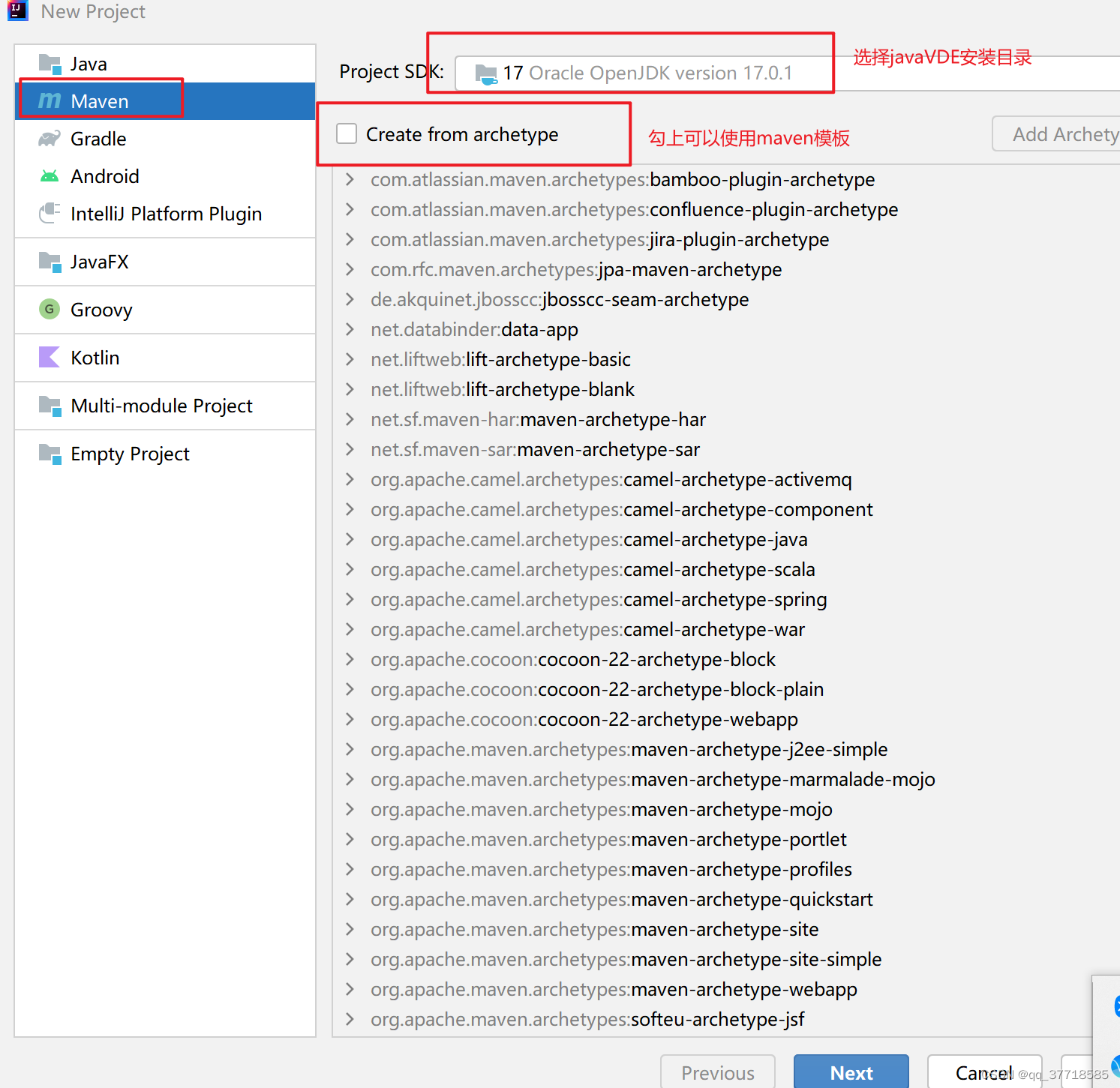The width and height of the screenshot is (1120, 1088).
Task: Click the Empty Project folder icon
Action: click(x=48, y=453)
